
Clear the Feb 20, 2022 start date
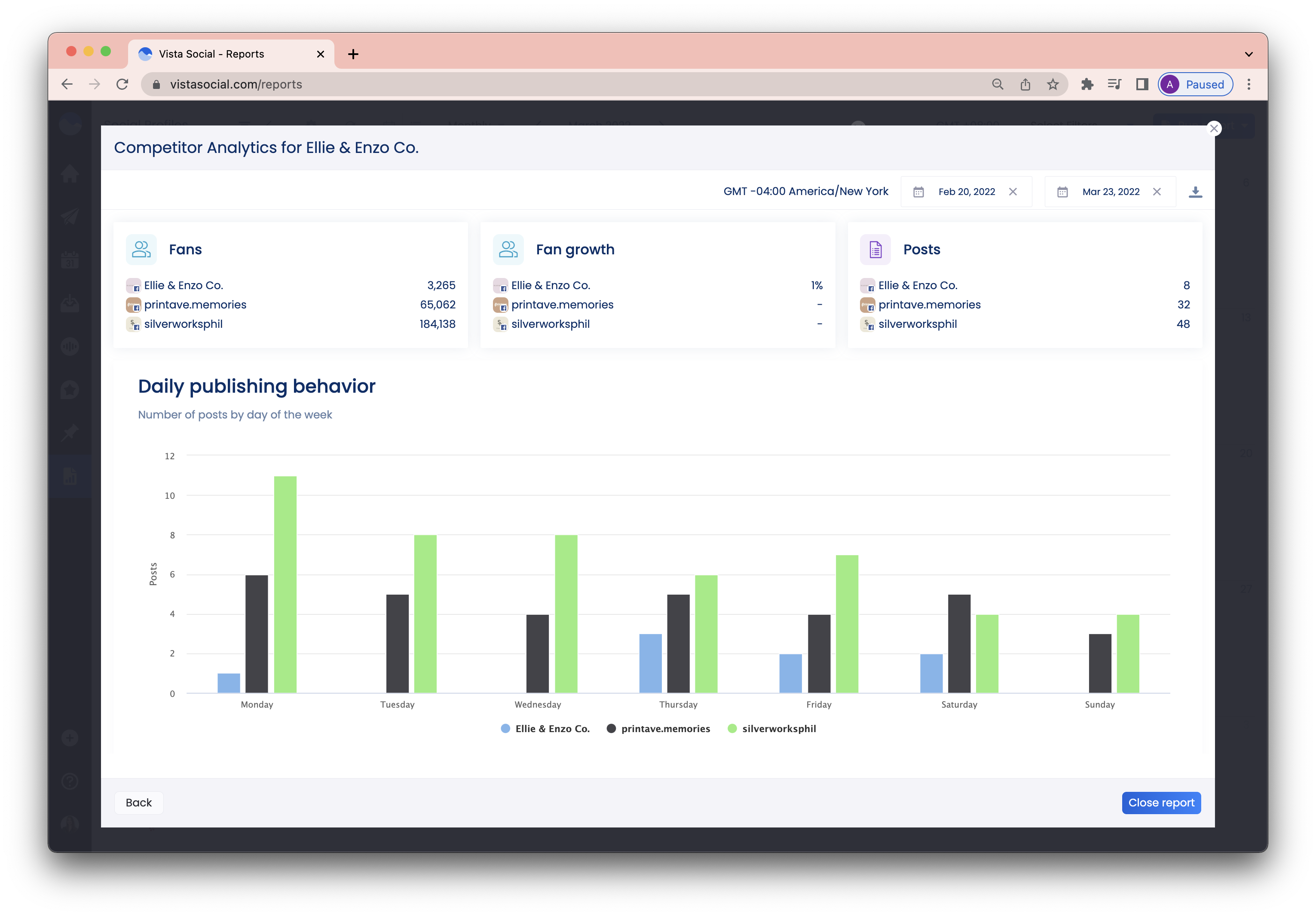pos(1013,192)
